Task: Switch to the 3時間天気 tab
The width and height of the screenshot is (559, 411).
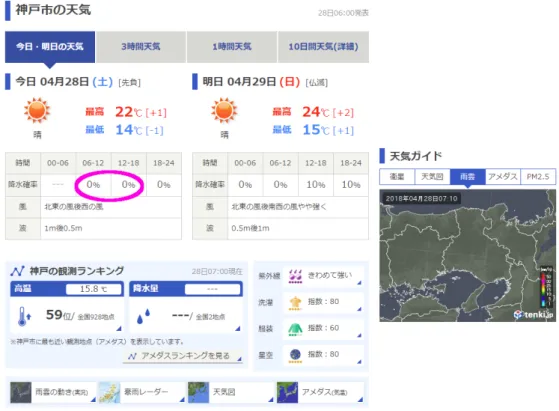Action: [141, 47]
